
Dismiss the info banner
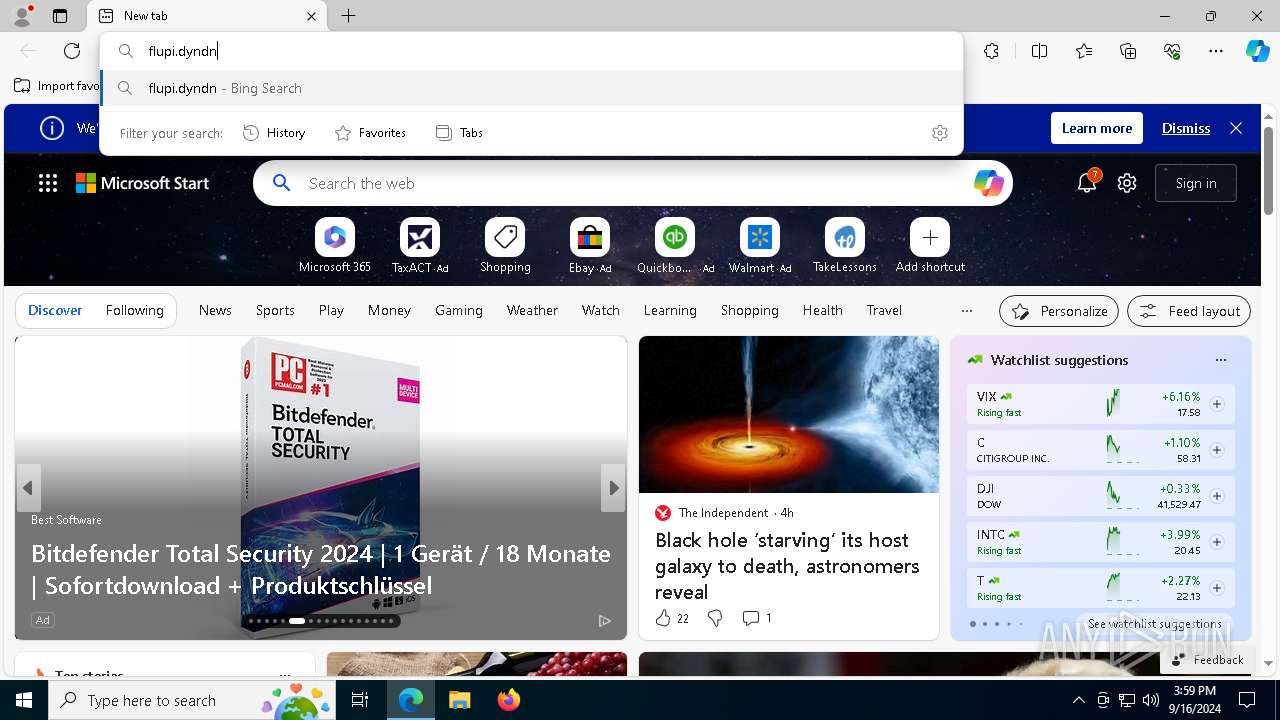tap(1186, 128)
